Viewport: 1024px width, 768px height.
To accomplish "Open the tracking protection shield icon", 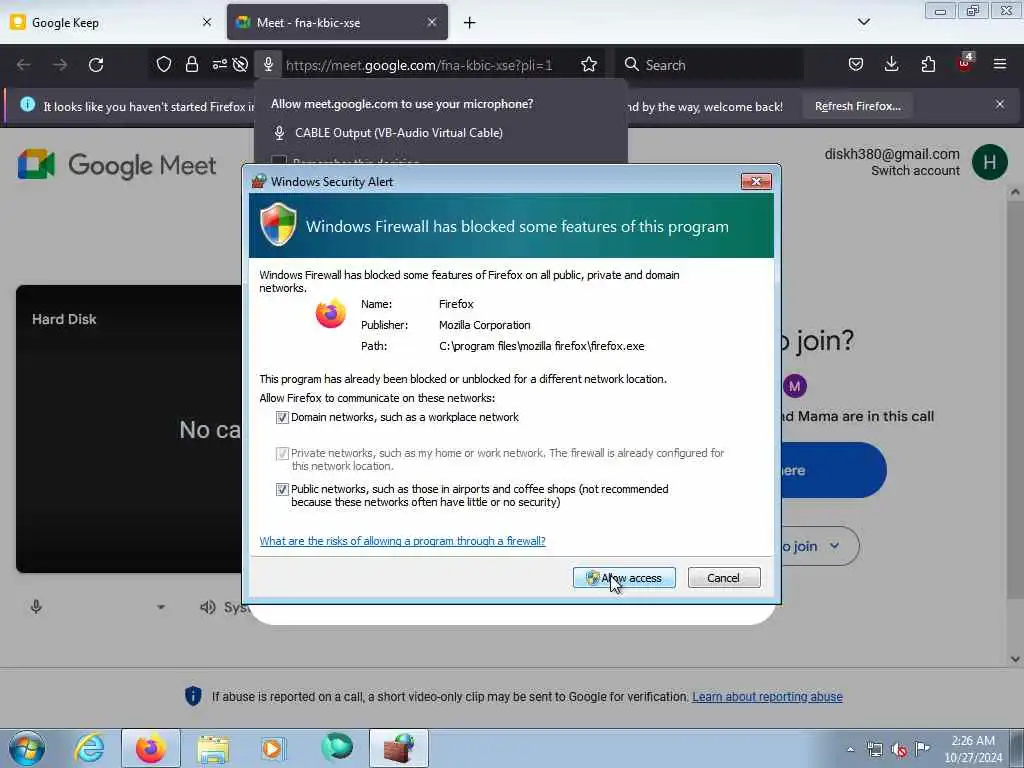I will tap(164, 64).
